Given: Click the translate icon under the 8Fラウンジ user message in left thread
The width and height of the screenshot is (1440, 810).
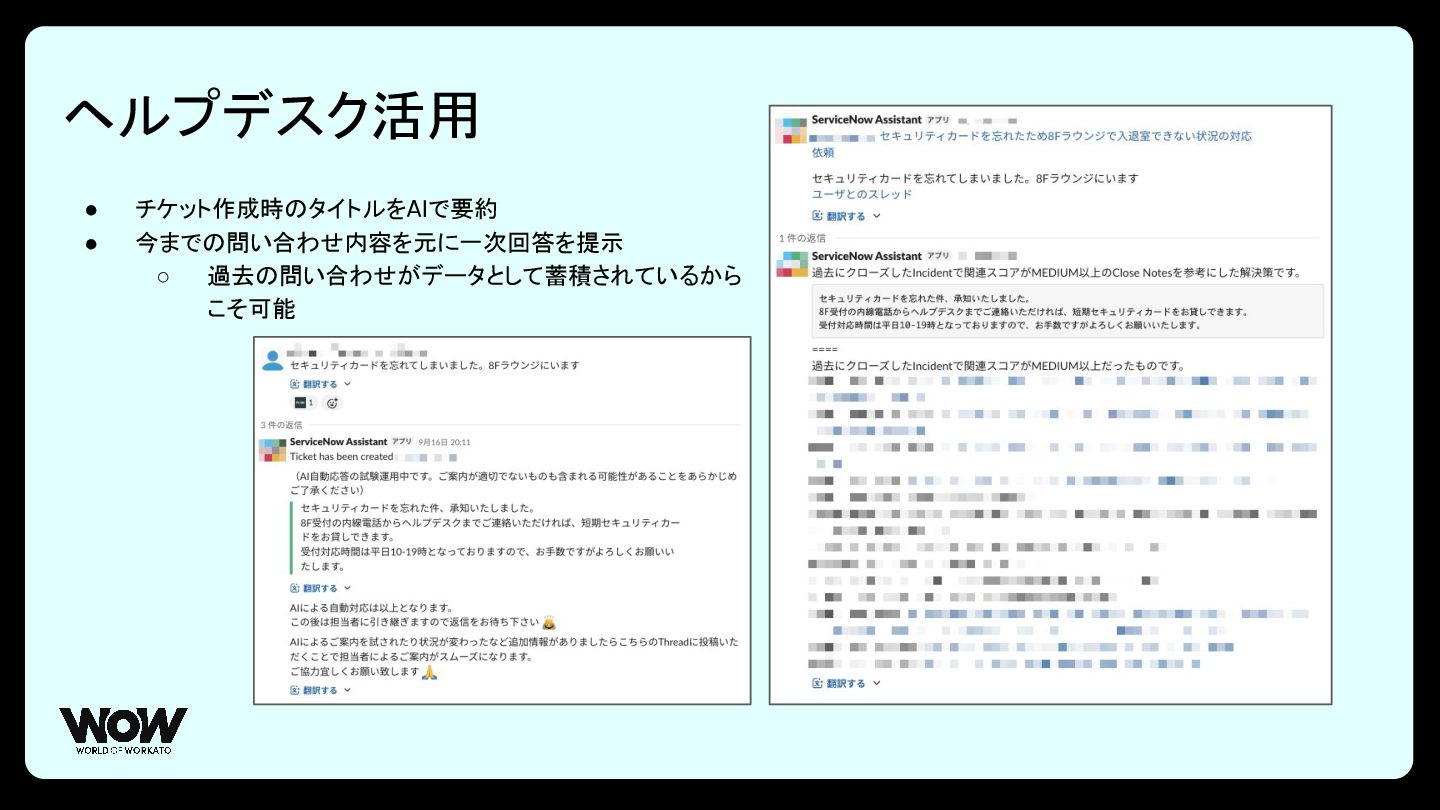Looking at the screenshot, I should pos(295,384).
